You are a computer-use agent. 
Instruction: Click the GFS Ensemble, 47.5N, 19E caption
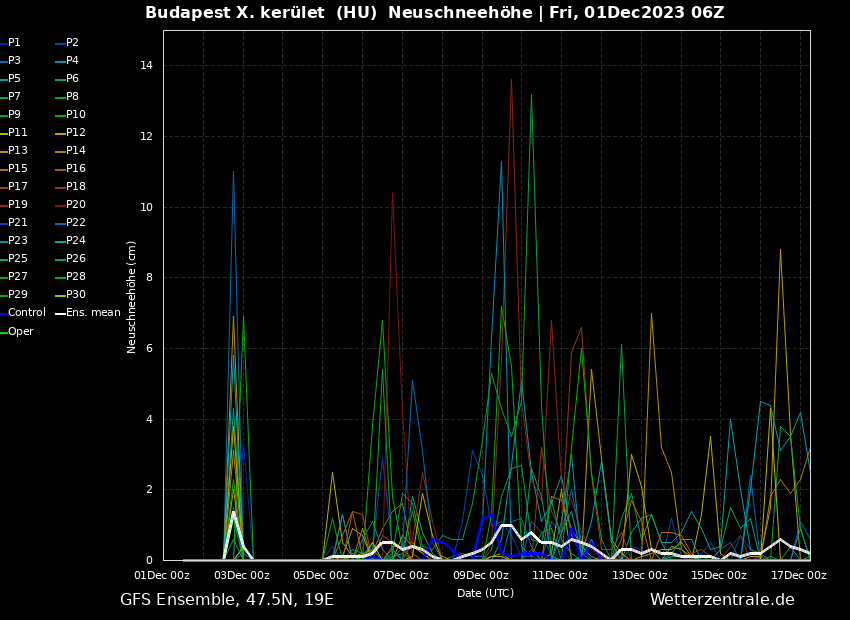[227, 600]
